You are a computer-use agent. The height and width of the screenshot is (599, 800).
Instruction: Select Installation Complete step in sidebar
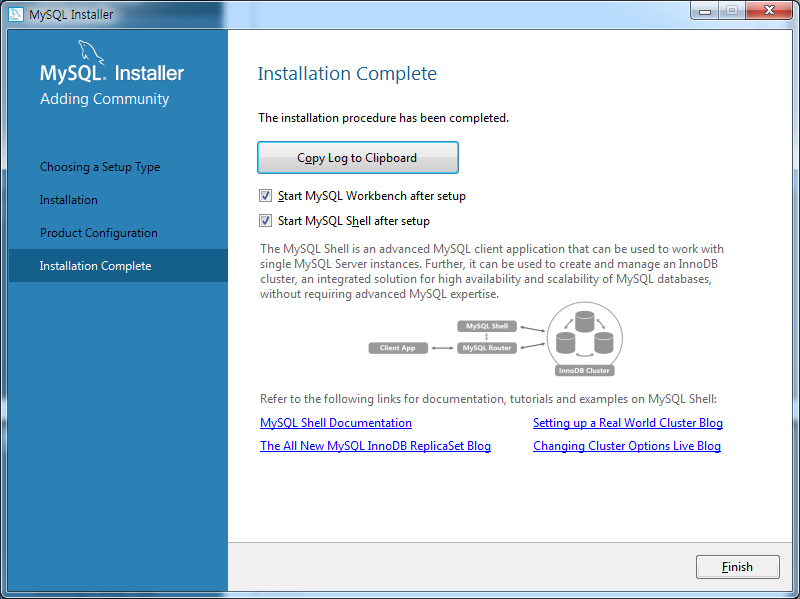(x=118, y=265)
